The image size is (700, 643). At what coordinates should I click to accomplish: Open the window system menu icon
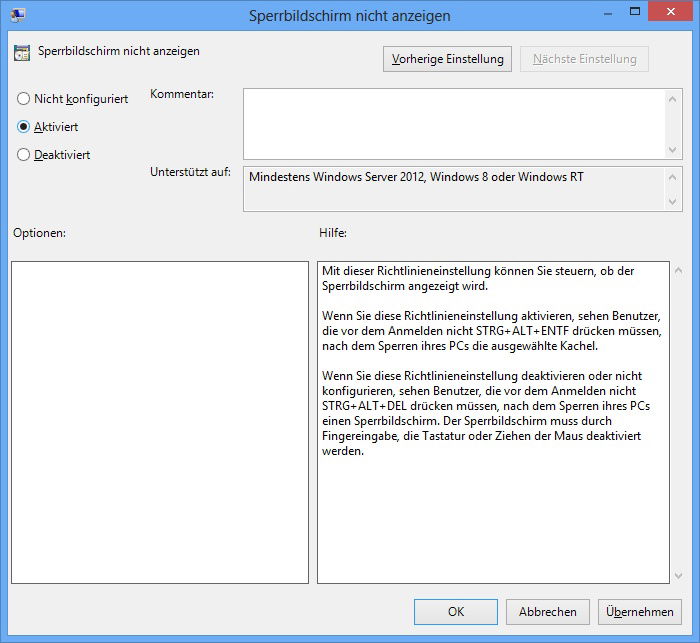click(x=18, y=15)
